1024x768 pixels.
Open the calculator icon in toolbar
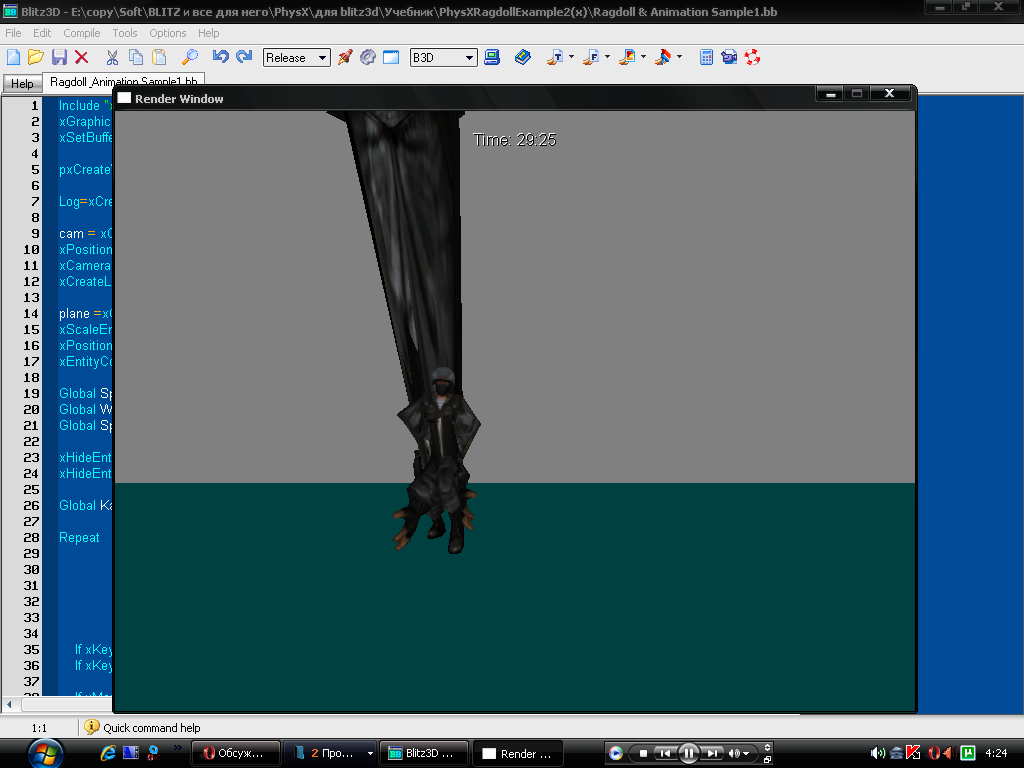pyautogui.click(x=706, y=57)
